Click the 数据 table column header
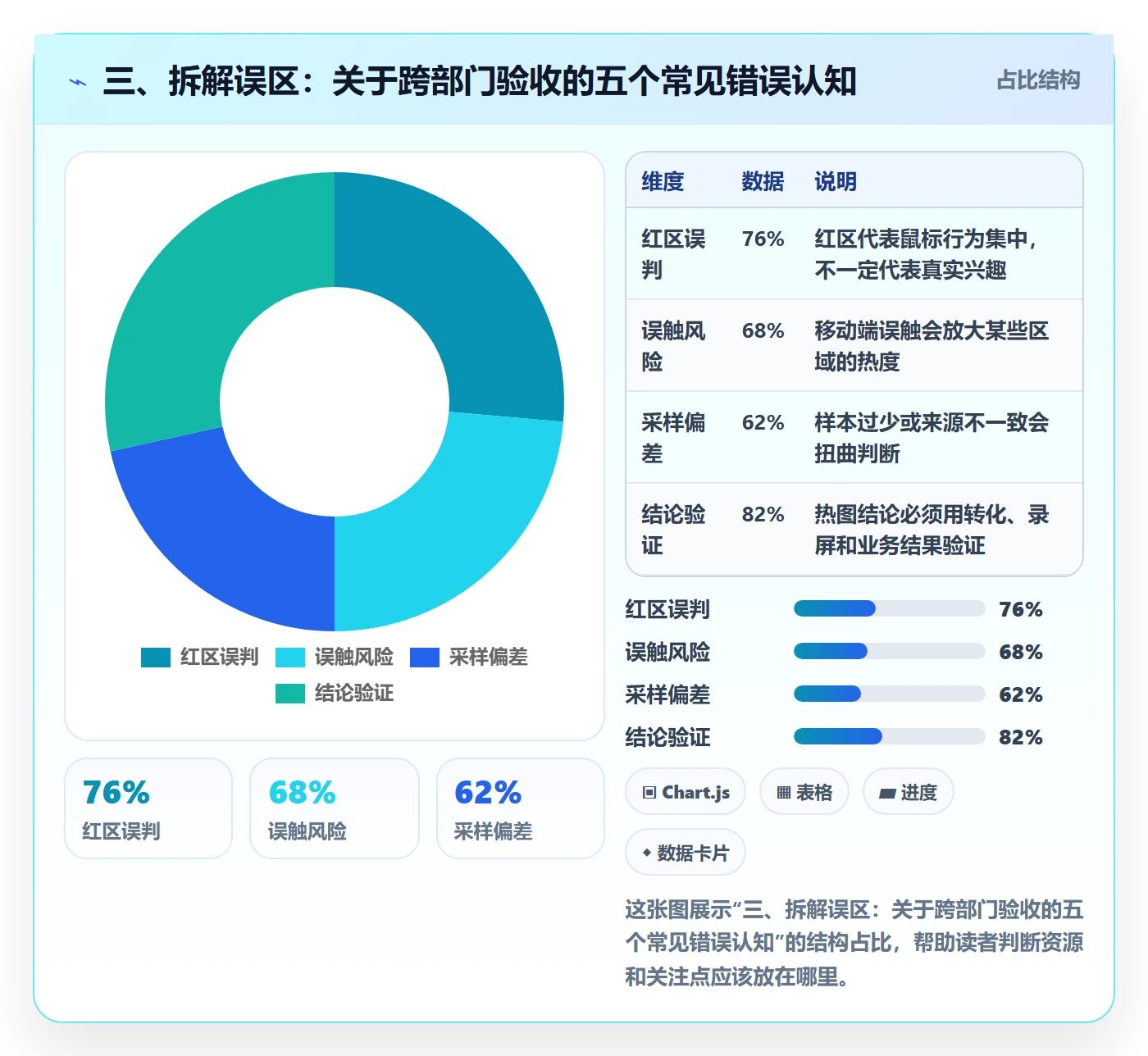The height and width of the screenshot is (1056, 1148). click(763, 181)
